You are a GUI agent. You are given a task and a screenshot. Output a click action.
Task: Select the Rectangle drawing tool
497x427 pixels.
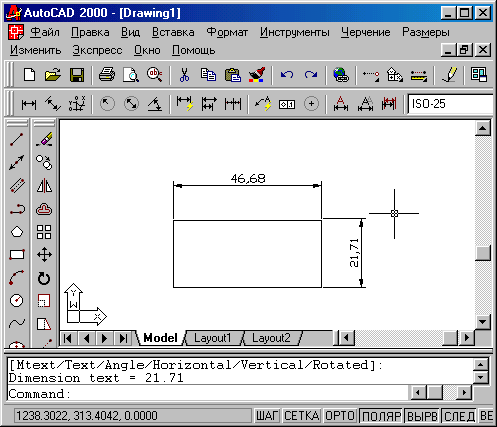17,255
